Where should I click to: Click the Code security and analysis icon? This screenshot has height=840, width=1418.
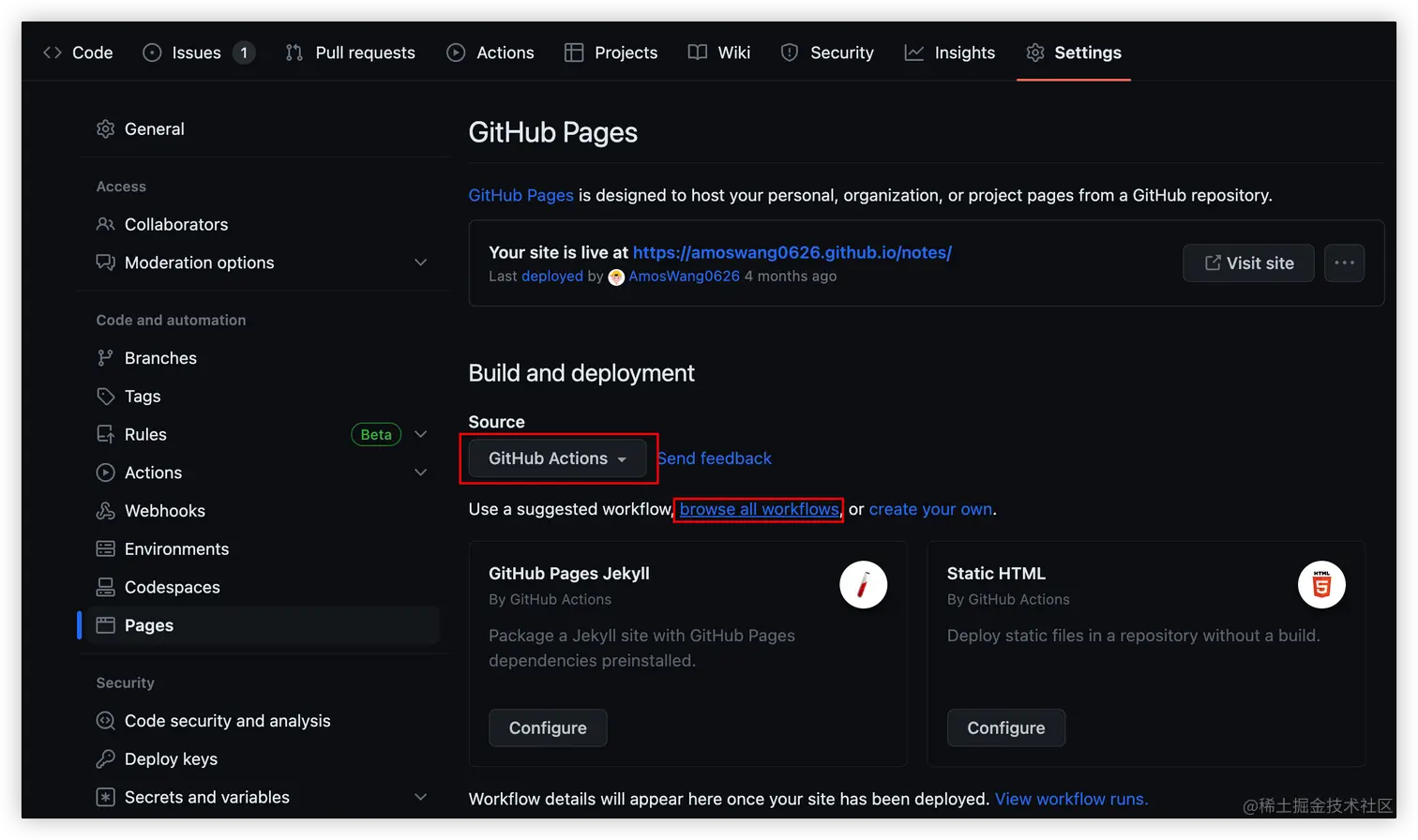(106, 721)
